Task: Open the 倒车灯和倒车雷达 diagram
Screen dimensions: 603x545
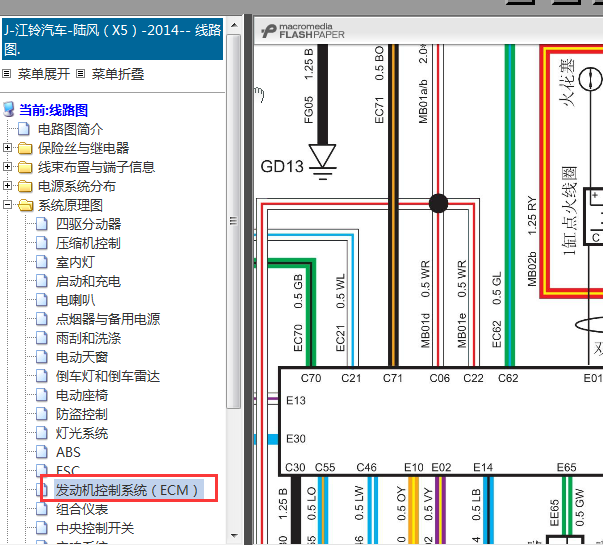Action: [108, 376]
